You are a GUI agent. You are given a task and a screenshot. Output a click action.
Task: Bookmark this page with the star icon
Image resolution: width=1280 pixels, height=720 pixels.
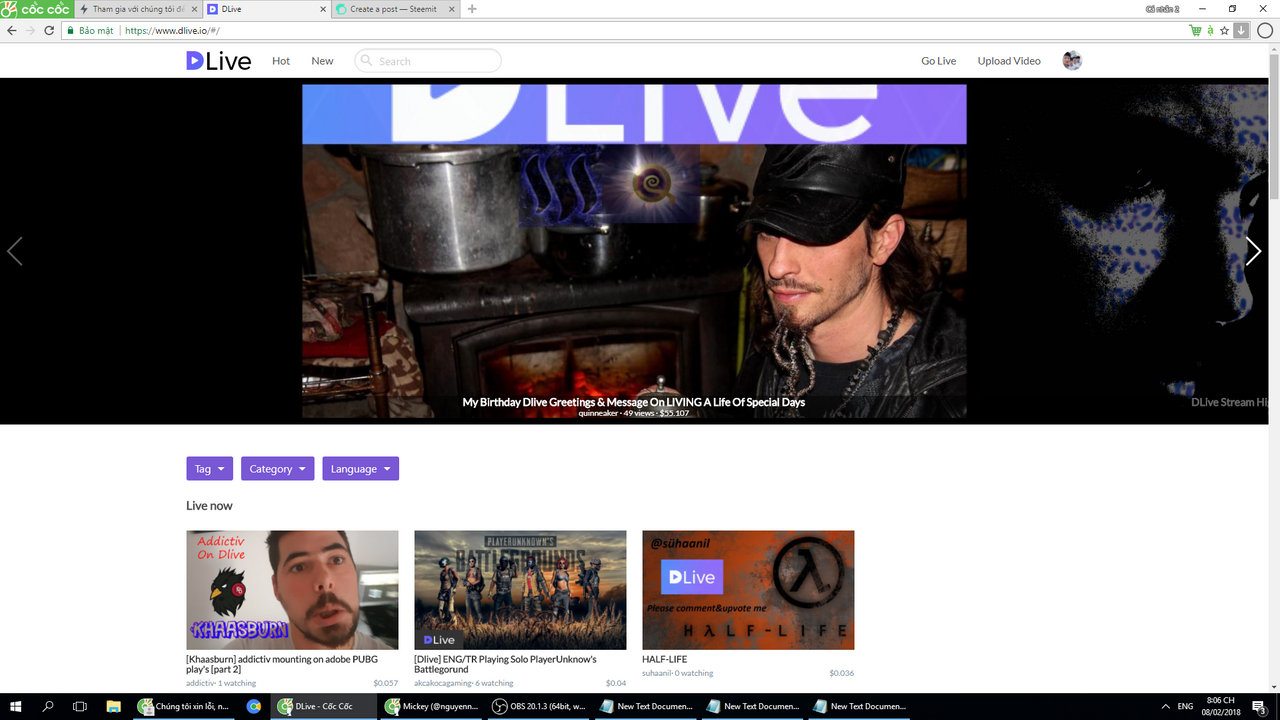click(1224, 30)
